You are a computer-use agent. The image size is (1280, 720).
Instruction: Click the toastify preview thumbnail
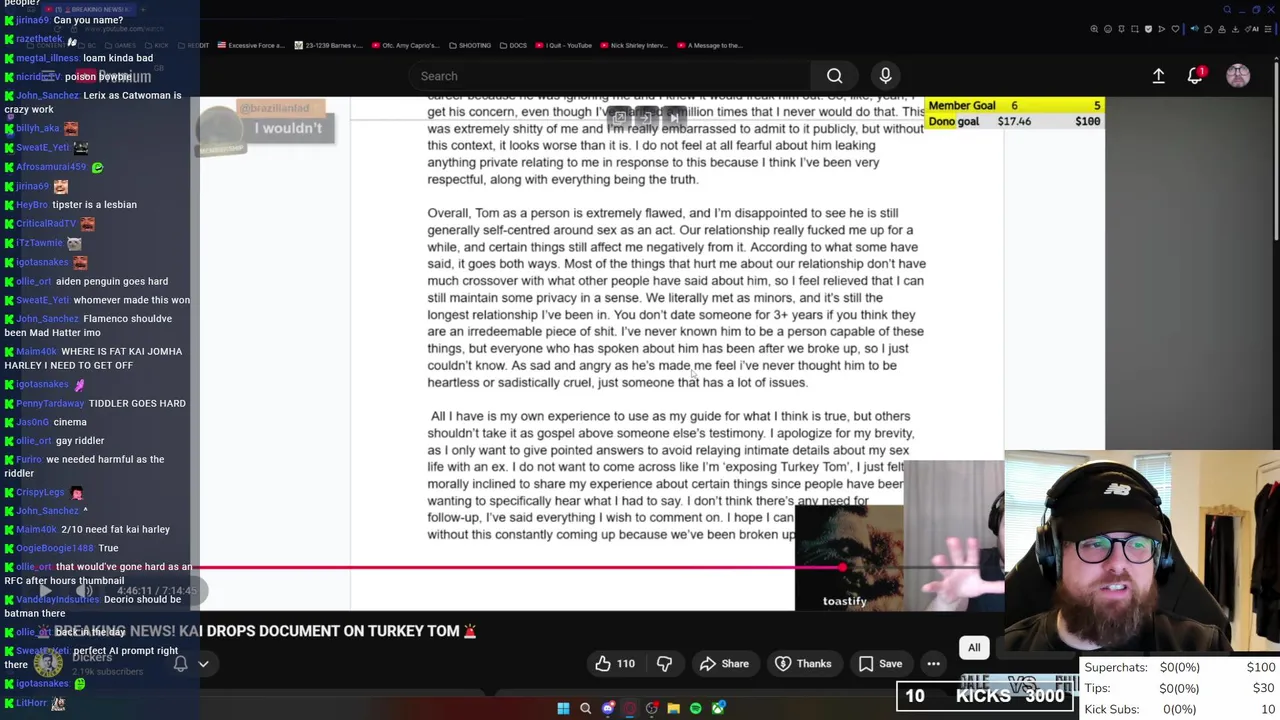(x=848, y=558)
